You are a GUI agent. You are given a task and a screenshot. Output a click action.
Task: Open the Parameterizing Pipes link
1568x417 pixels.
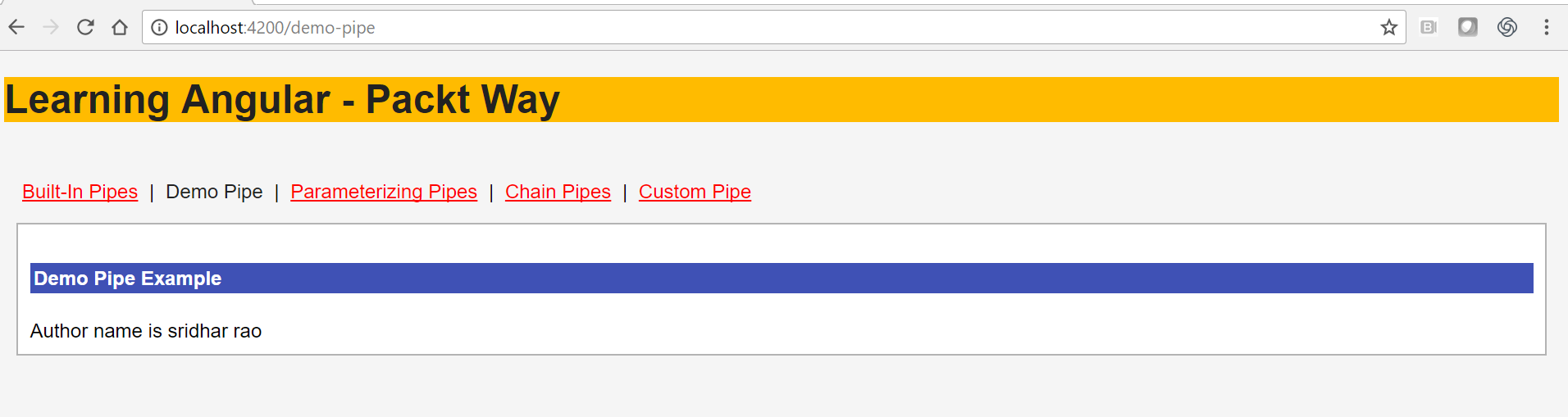(x=384, y=192)
